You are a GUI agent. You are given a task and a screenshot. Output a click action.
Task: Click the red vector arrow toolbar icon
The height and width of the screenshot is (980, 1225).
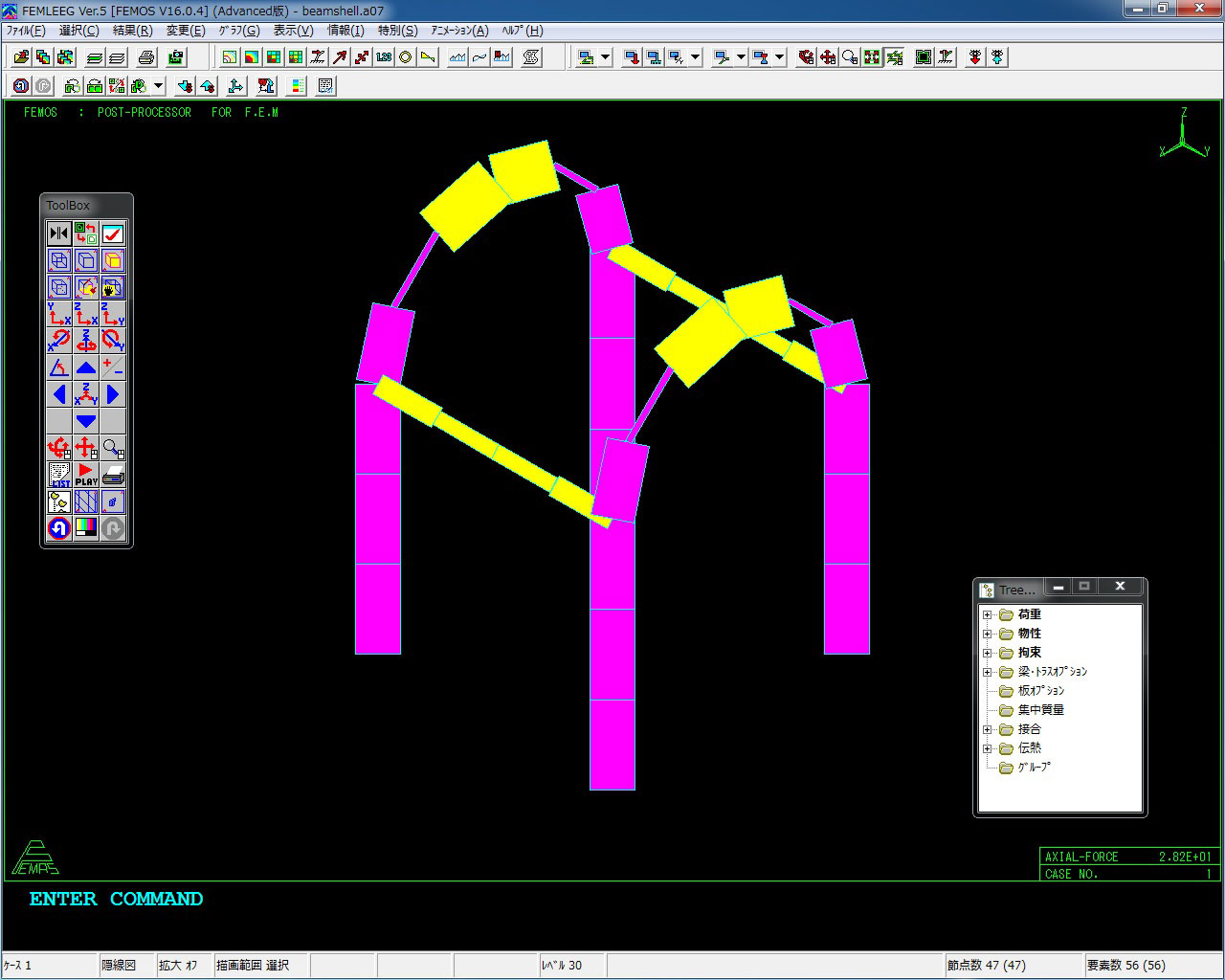point(340,57)
